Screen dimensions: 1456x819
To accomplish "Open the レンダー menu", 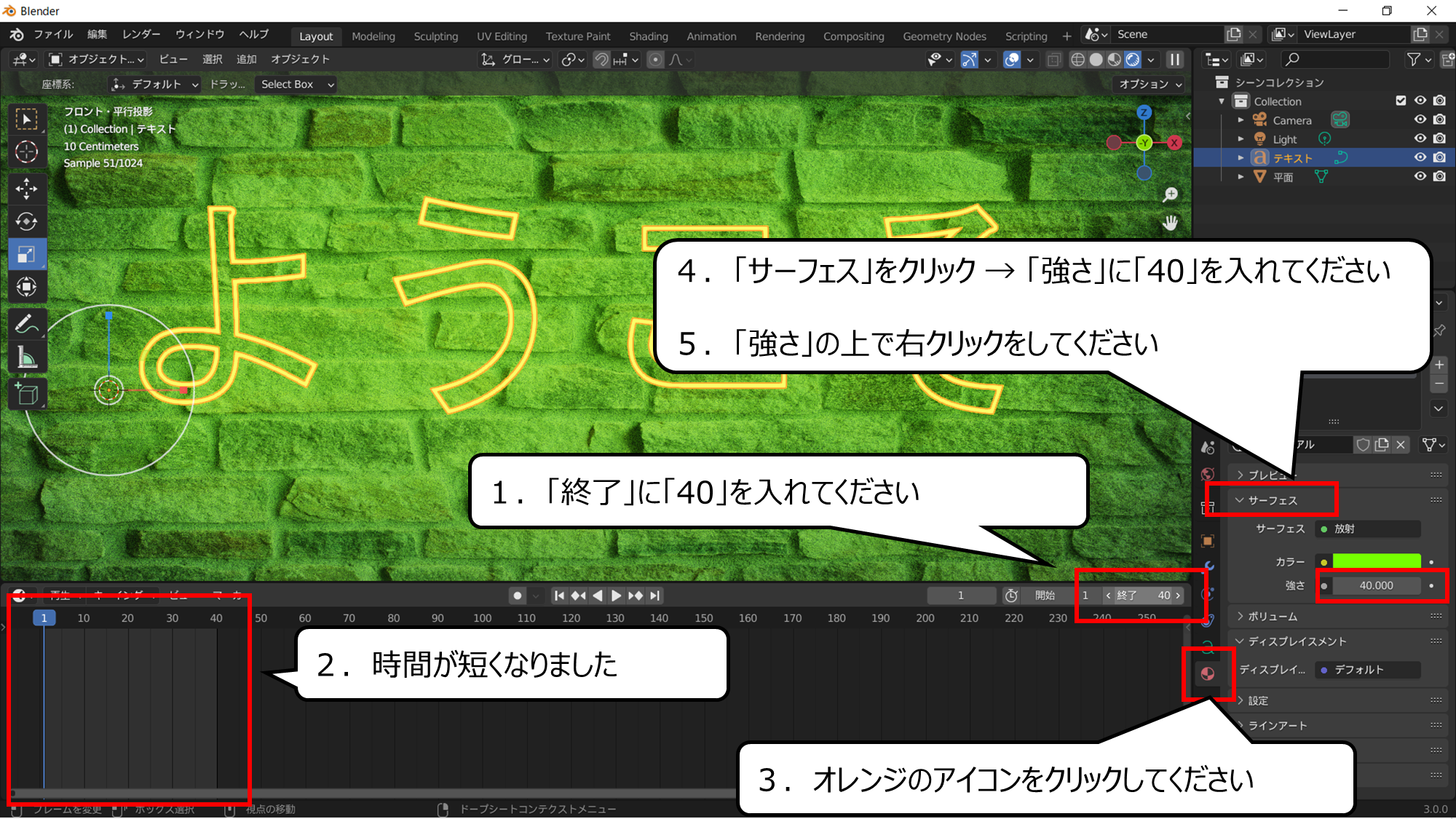I will (x=141, y=35).
